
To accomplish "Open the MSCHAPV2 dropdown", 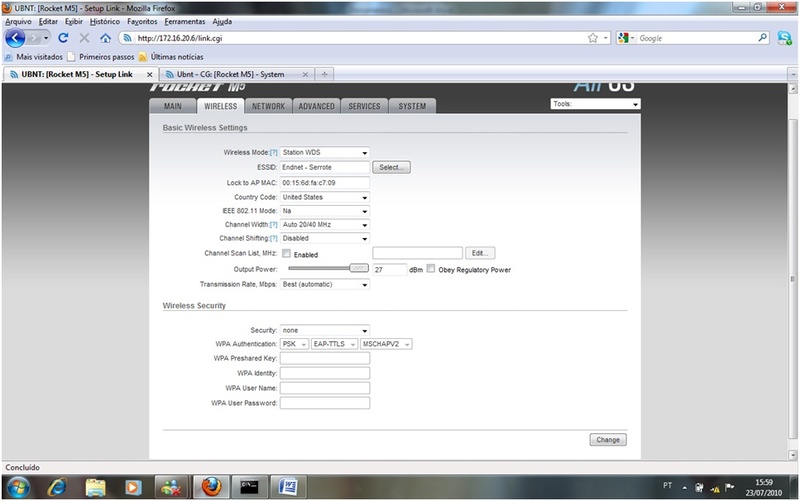I will (386, 344).
